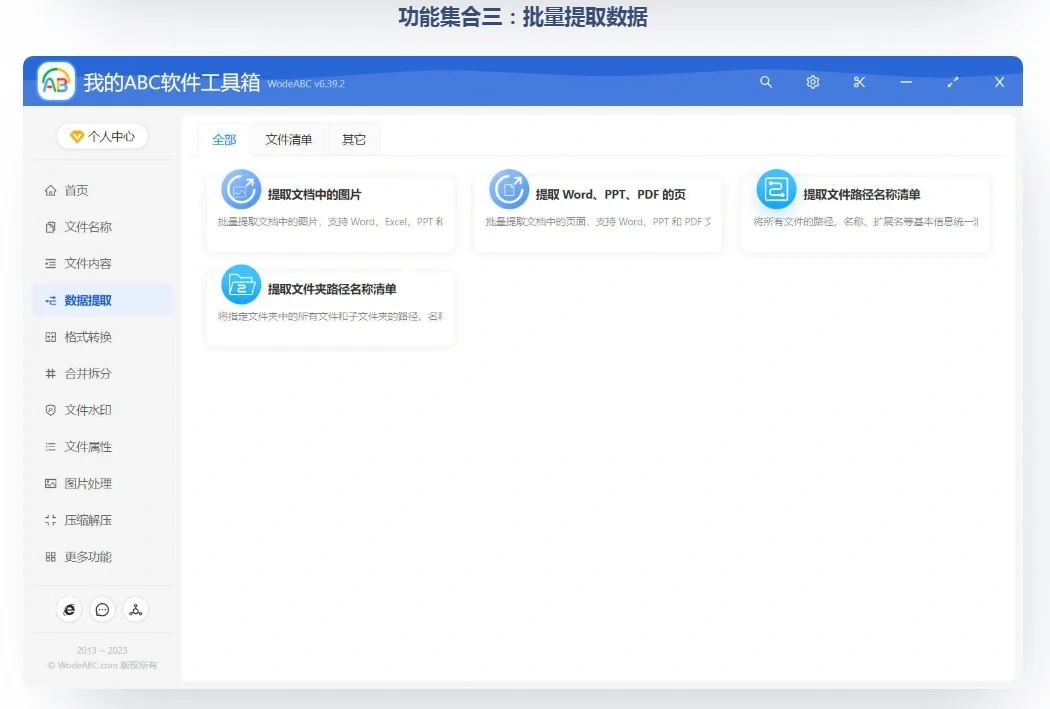This screenshot has height=709, width=1050.
Task: Select the 全部 filter tab
Action: coord(223,139)
